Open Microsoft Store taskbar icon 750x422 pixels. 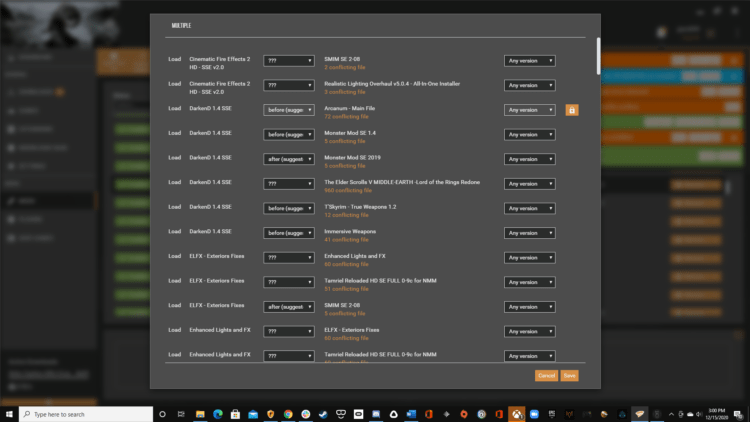coord(235,414)
